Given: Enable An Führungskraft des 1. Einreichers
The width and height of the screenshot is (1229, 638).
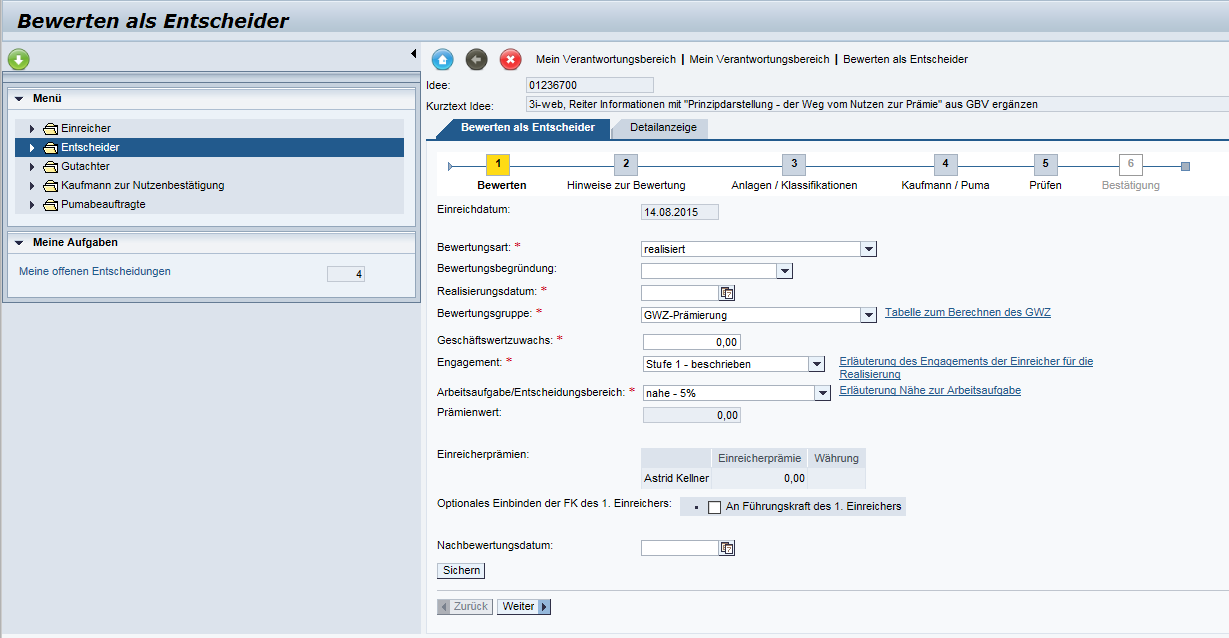Looking at the screenshot, I should click(713, 506).
